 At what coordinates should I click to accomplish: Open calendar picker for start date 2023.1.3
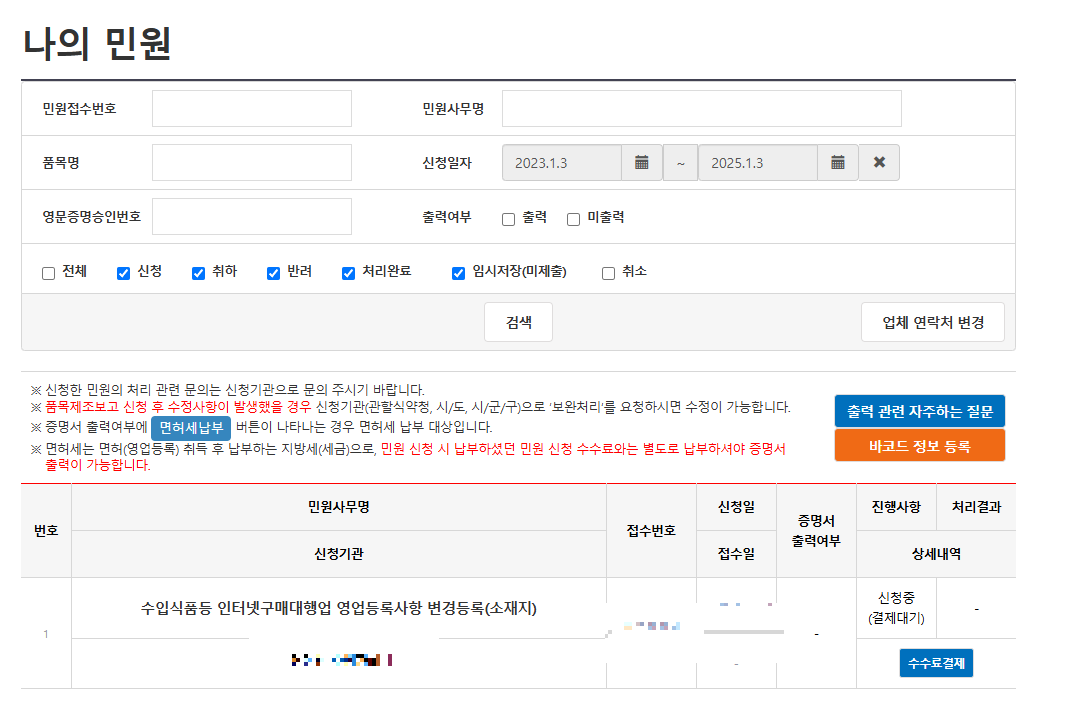click(642, 163)
